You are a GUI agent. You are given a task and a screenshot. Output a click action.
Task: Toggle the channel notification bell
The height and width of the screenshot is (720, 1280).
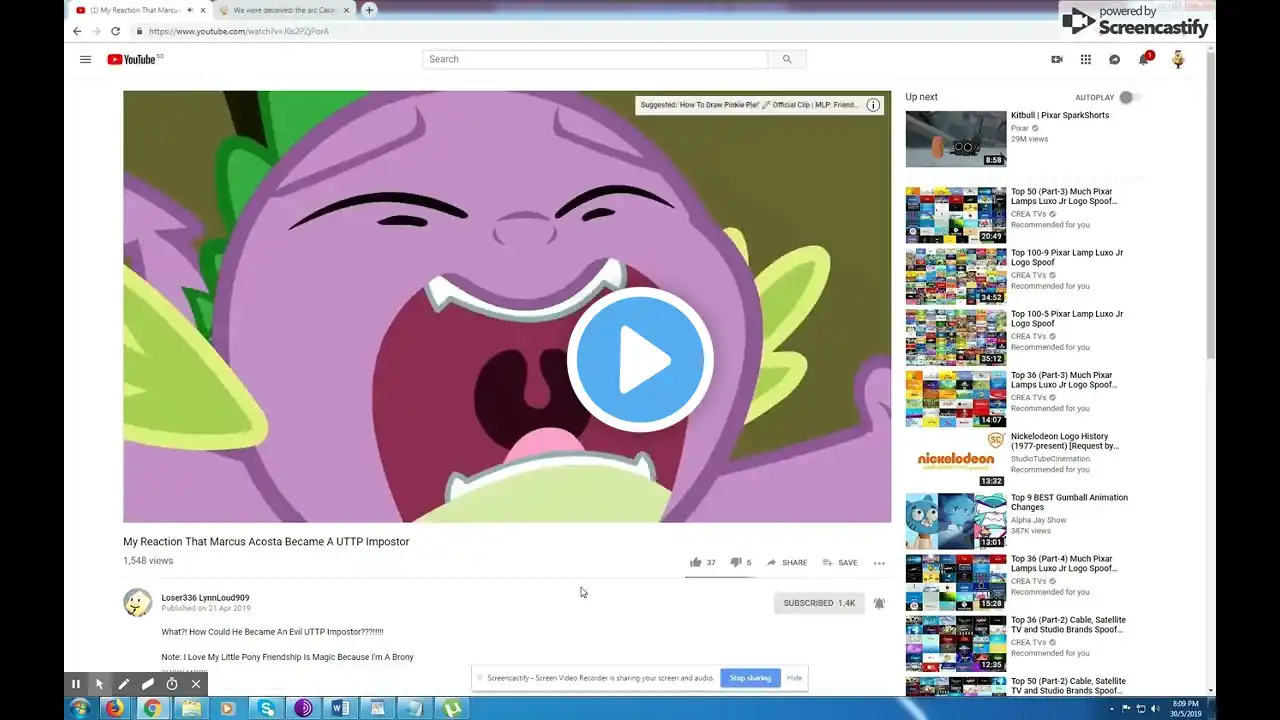(x=879, y=603)
